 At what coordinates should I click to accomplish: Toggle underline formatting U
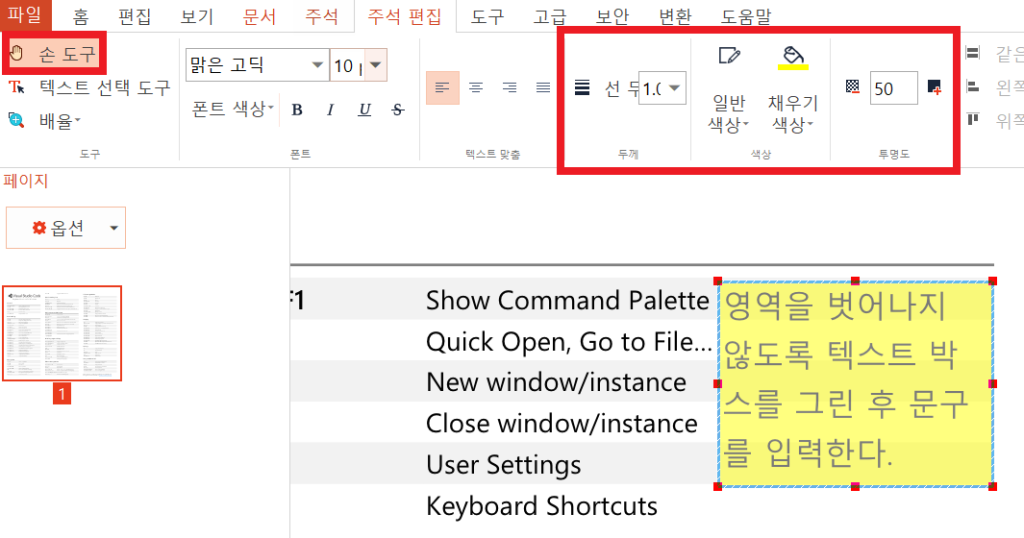coord(364,110)
